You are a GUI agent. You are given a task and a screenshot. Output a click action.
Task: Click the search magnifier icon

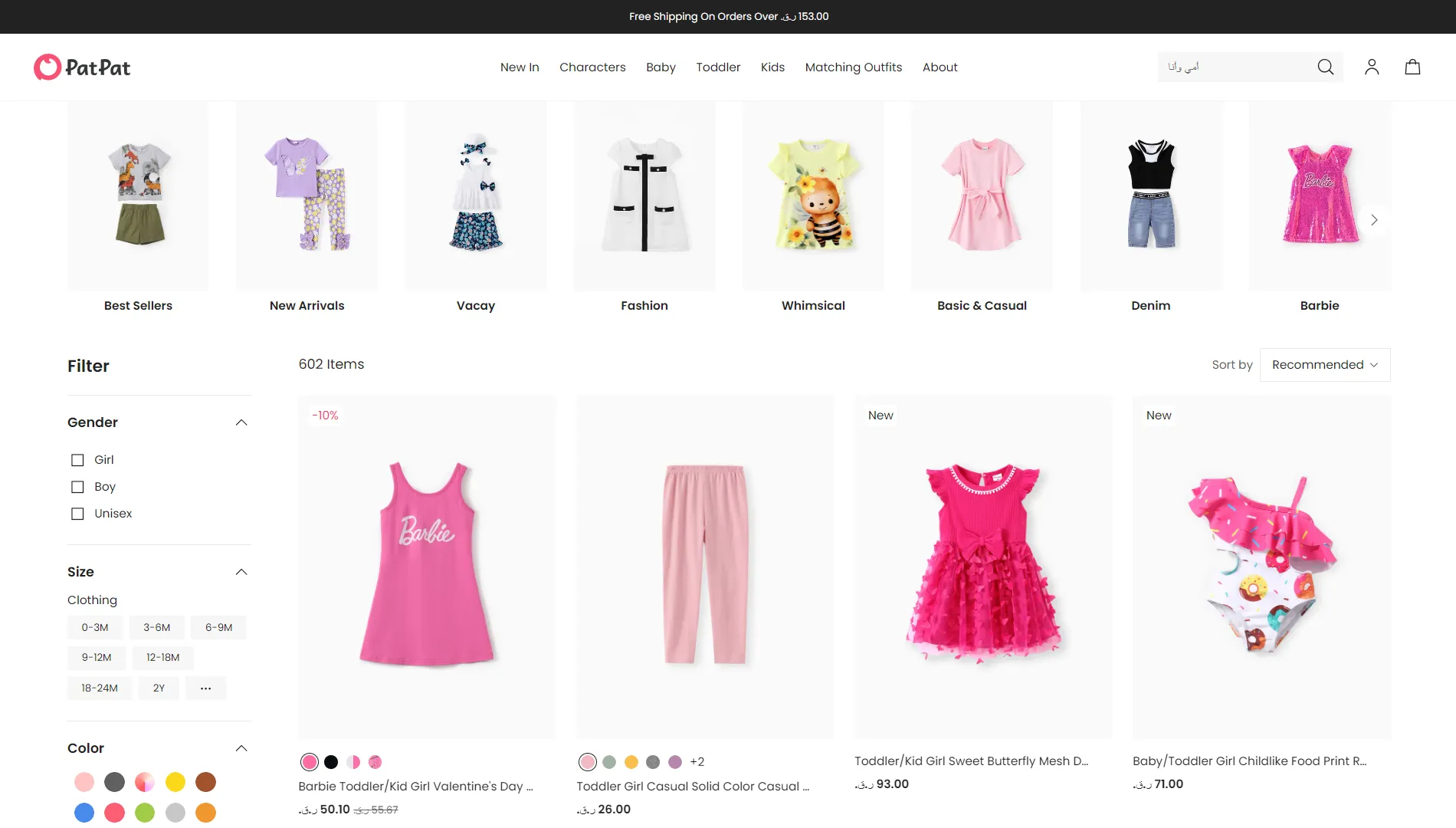coord(1326,67)
